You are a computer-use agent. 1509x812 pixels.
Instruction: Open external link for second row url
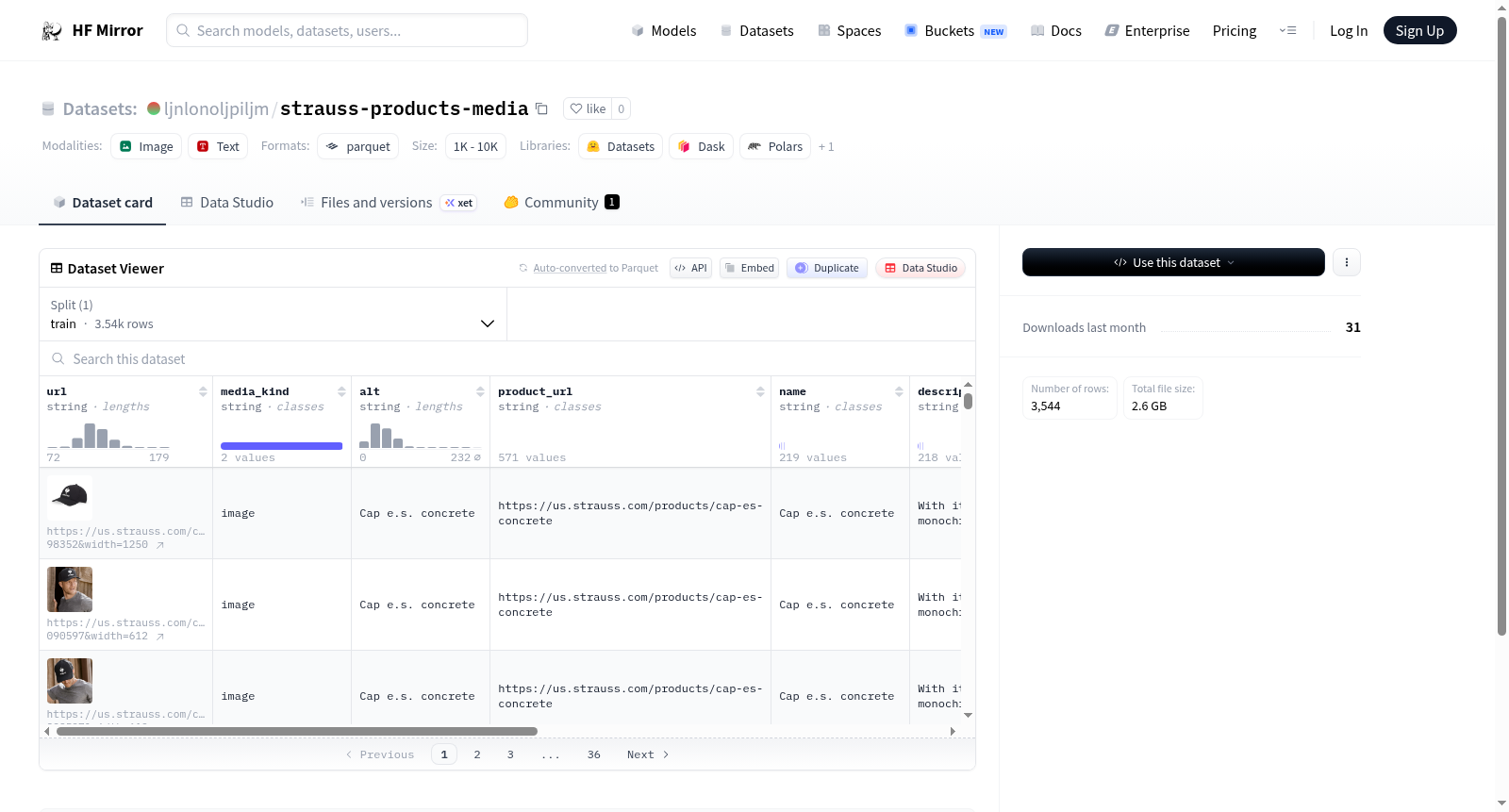point(160,637)
